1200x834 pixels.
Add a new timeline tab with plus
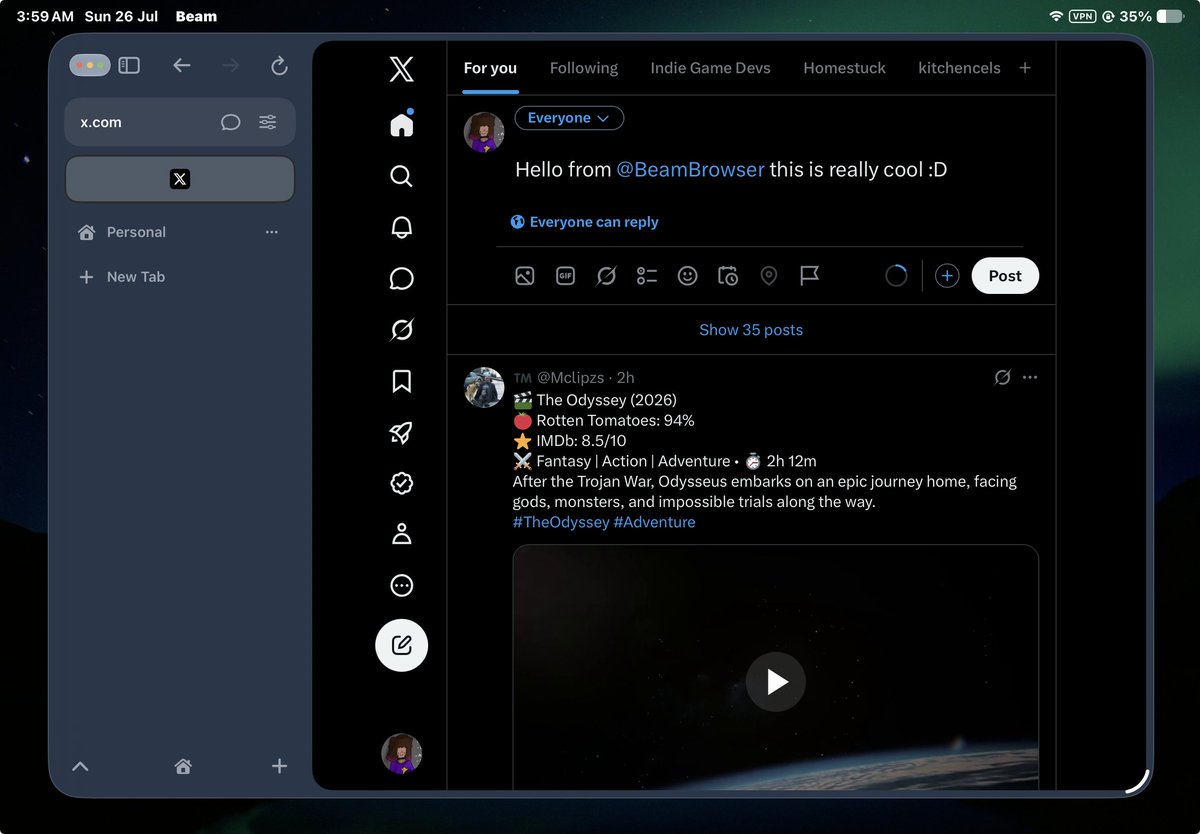(x=1025, y=68)
